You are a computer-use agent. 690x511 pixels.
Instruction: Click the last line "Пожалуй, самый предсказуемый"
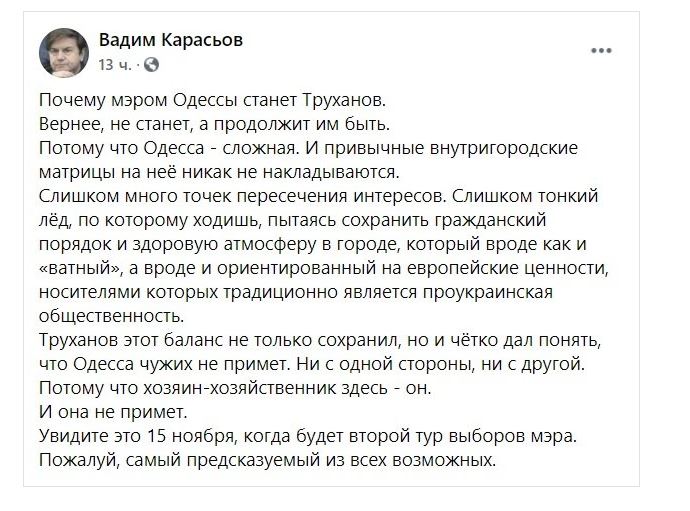coord(266,448)
